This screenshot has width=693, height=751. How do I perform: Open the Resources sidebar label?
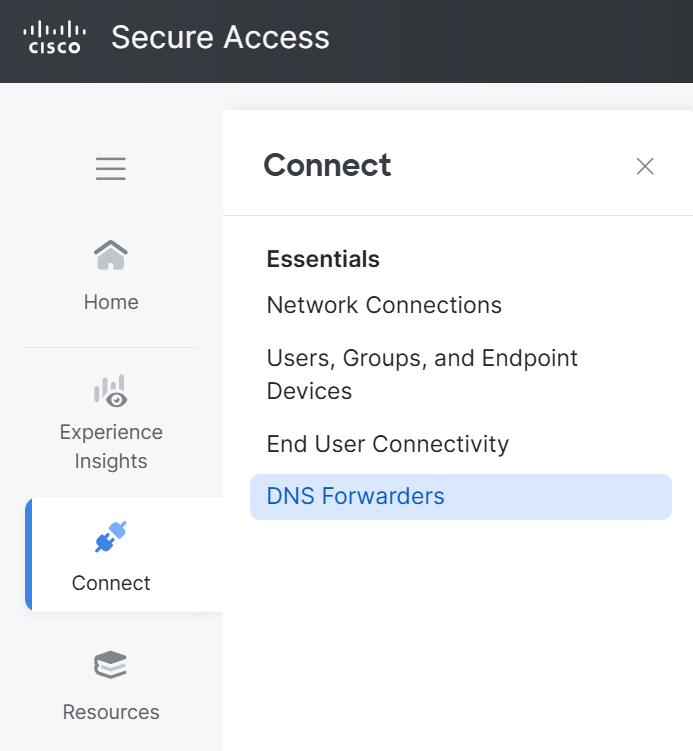pyautogui.click(x=111, y=712)
